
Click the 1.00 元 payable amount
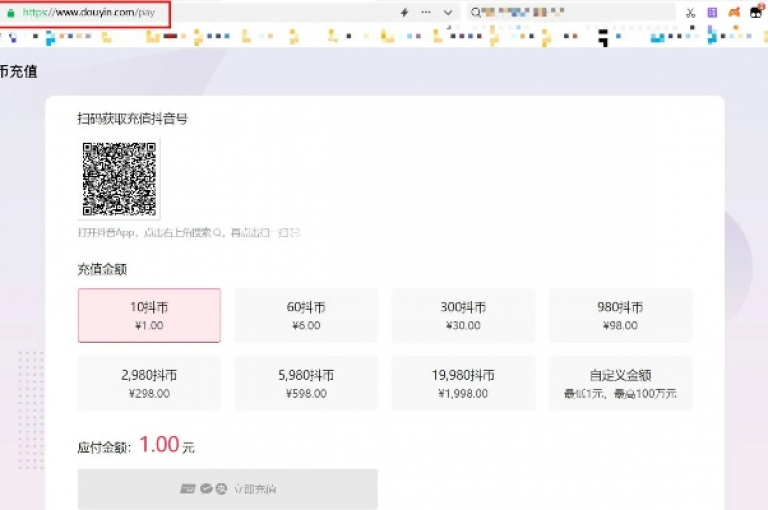167,445
